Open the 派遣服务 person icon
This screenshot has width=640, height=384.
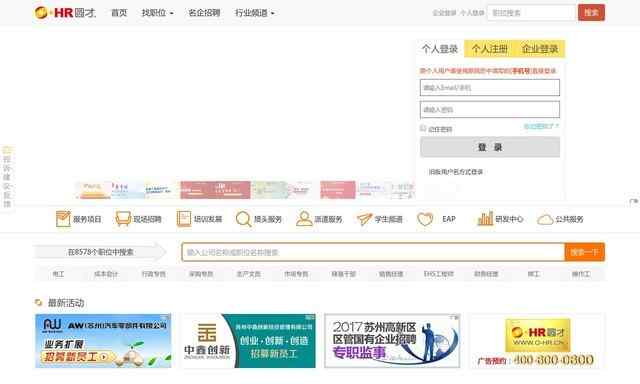(304, 219)
